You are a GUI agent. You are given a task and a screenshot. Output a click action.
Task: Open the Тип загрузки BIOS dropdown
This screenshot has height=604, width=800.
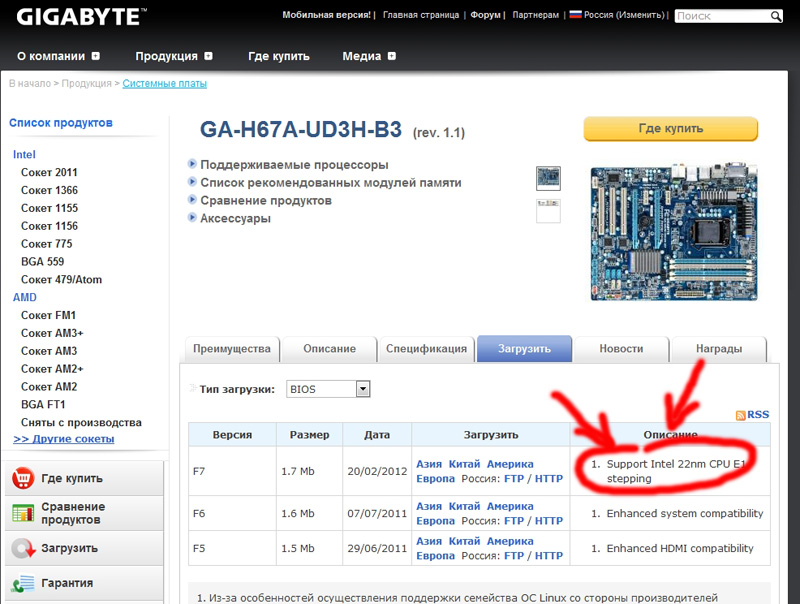[x=328, y=389]
